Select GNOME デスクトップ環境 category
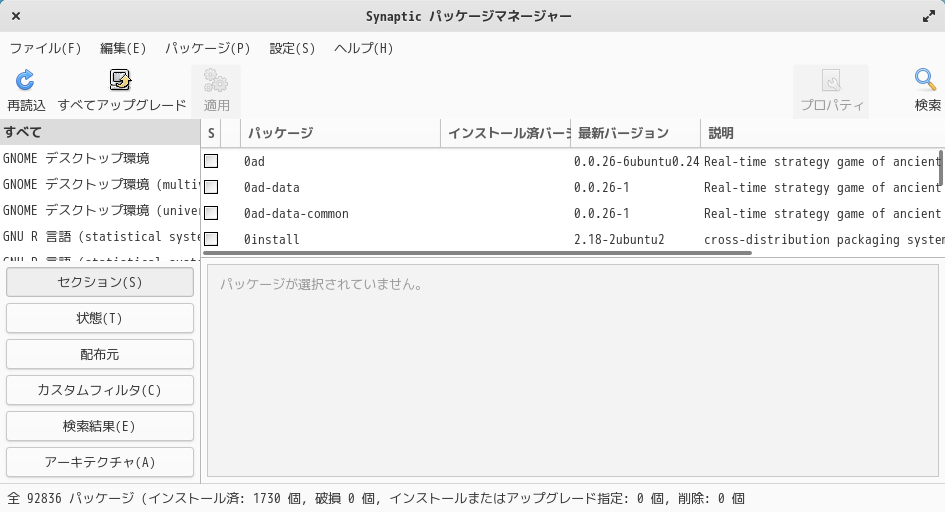 [x=100, y=158]
